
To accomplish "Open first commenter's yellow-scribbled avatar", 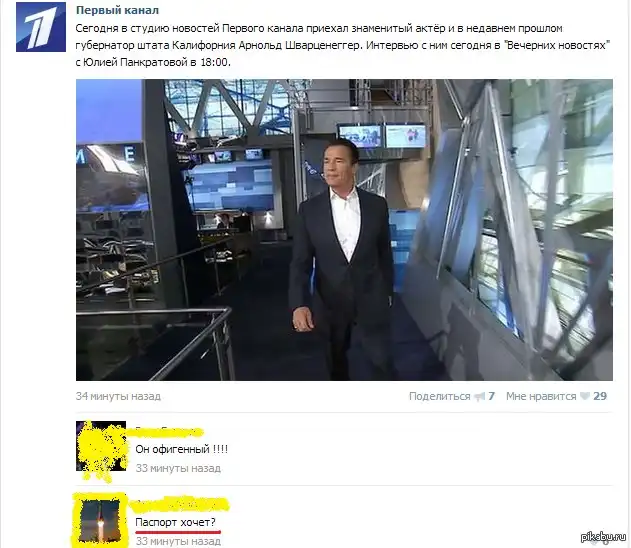I will 101,446.
